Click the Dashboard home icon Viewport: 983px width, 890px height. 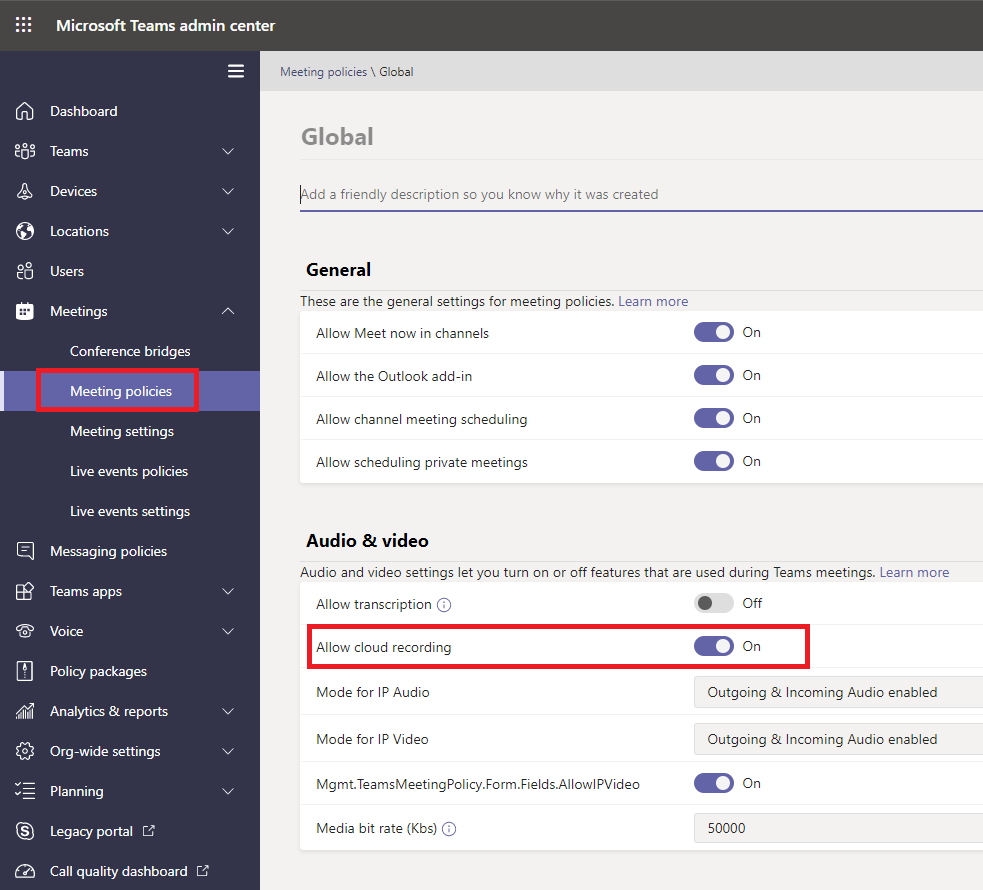[x=24, y=111]
